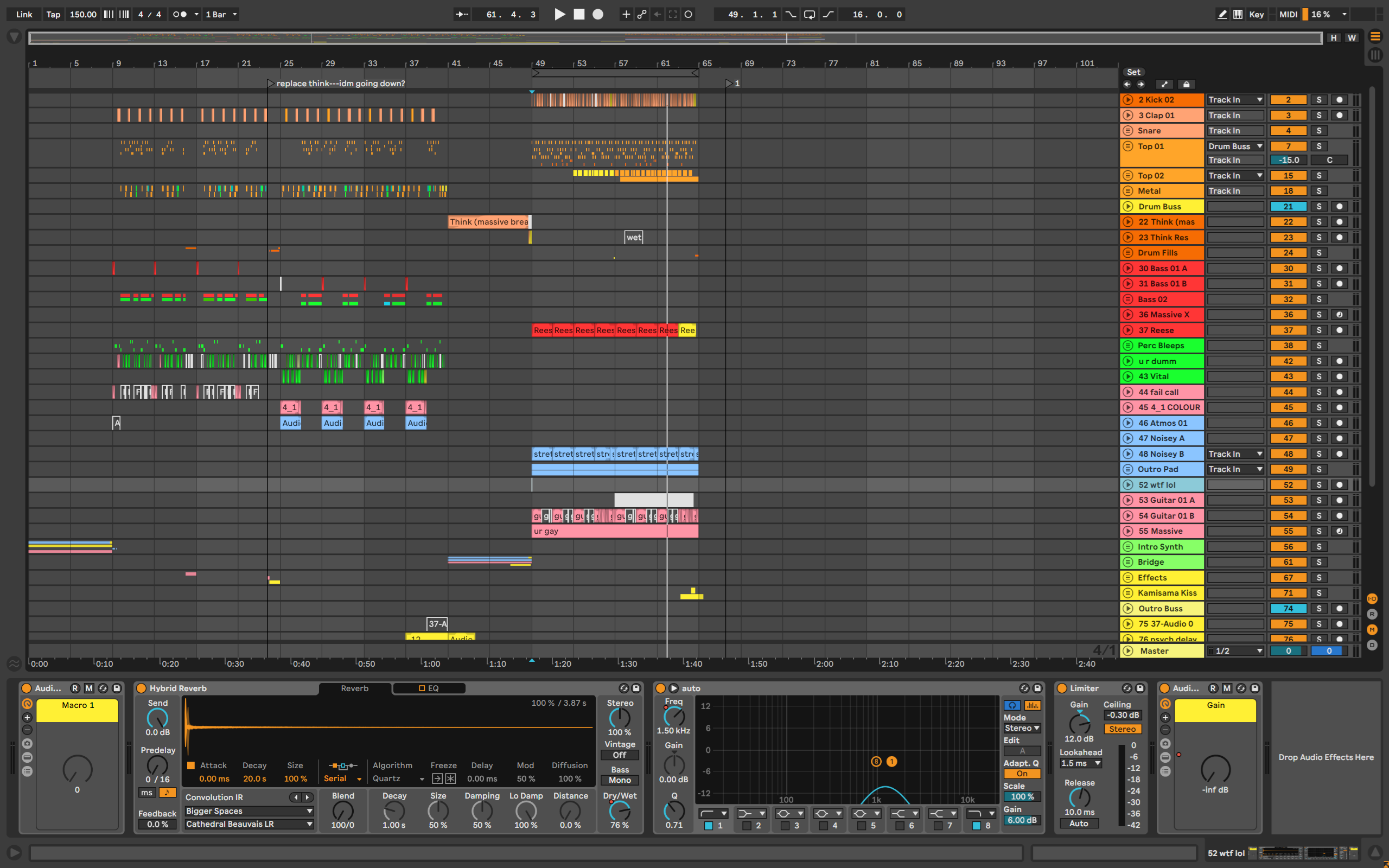Open the Serial routing dropdown in Hybrid Reverb

[343, 779]
